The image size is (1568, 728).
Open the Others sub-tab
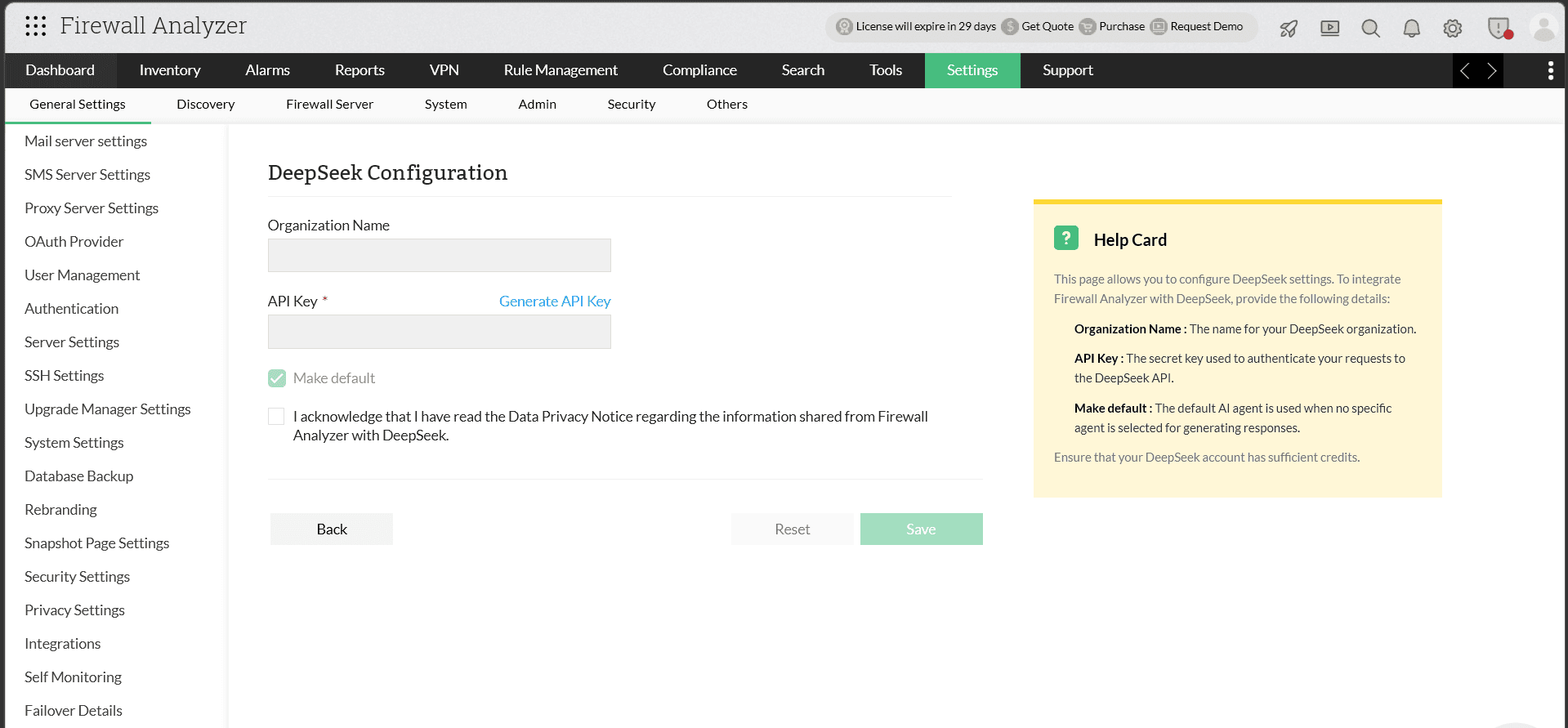click(727, 105)
